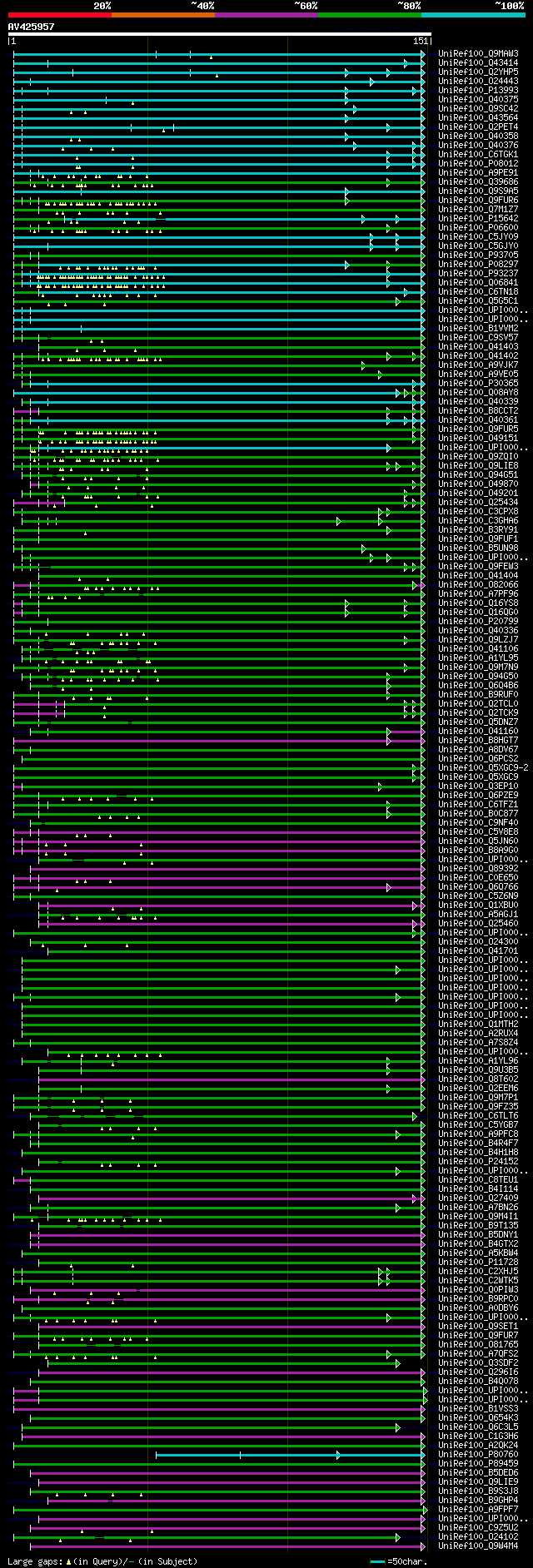Pick the UniRef100_Q40376 entry
533x1568 pixels.
478,145
